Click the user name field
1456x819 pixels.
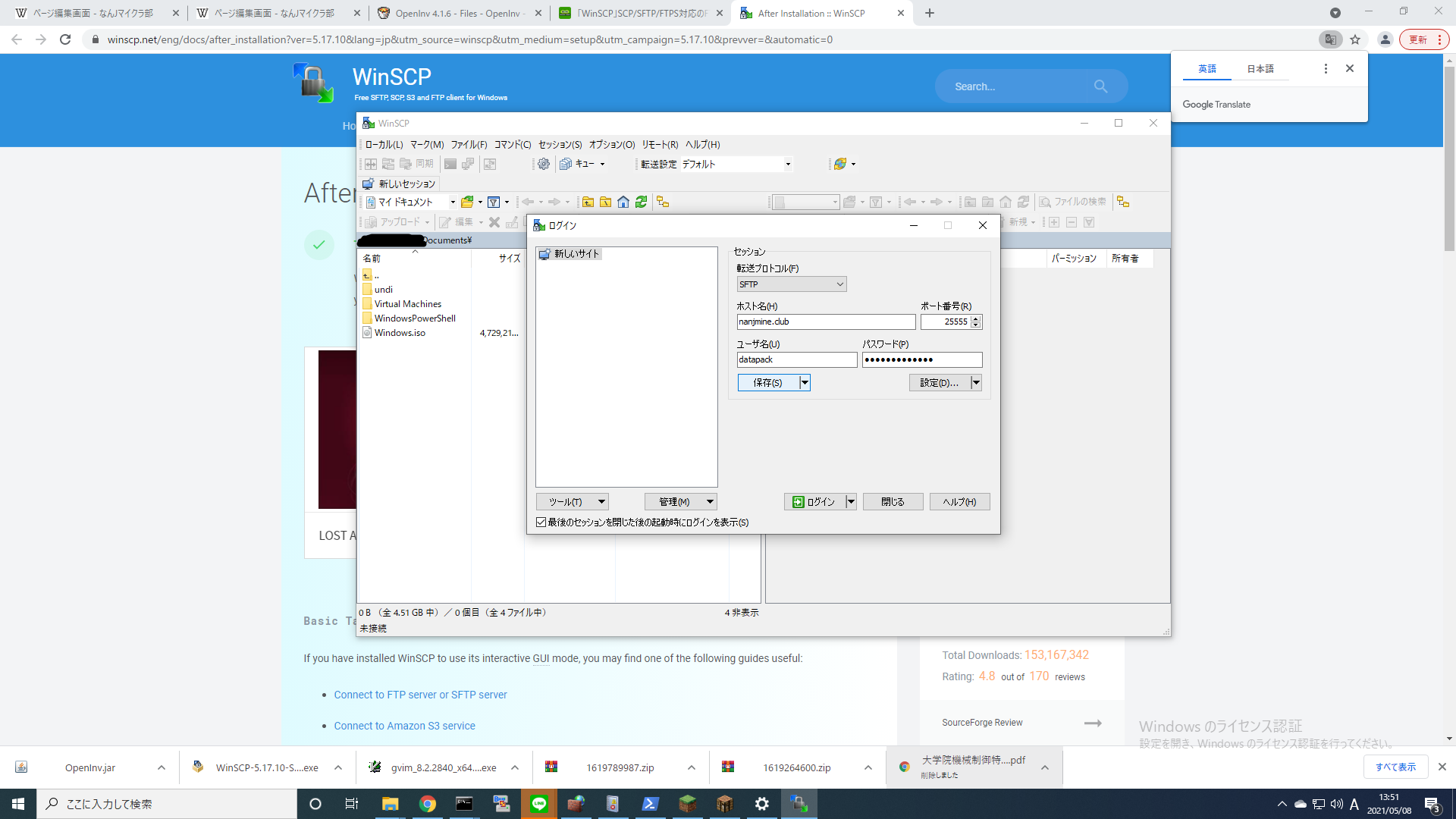(x=796, y=359)
